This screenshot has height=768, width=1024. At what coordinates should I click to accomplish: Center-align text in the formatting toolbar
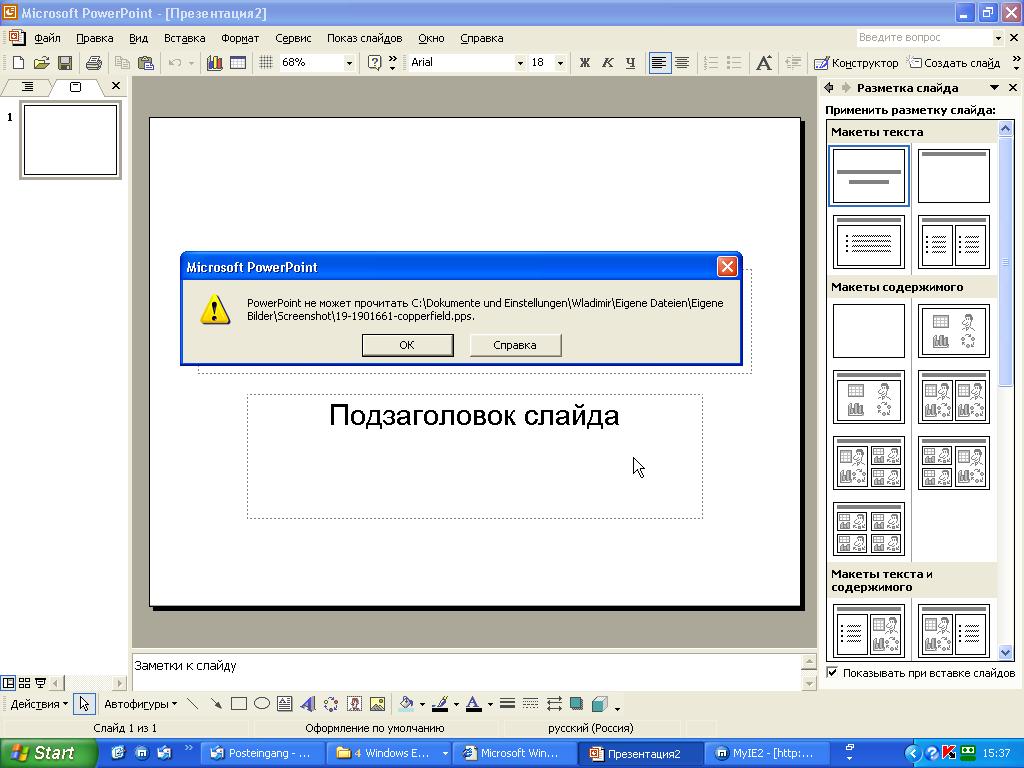[x=682, y=63]
